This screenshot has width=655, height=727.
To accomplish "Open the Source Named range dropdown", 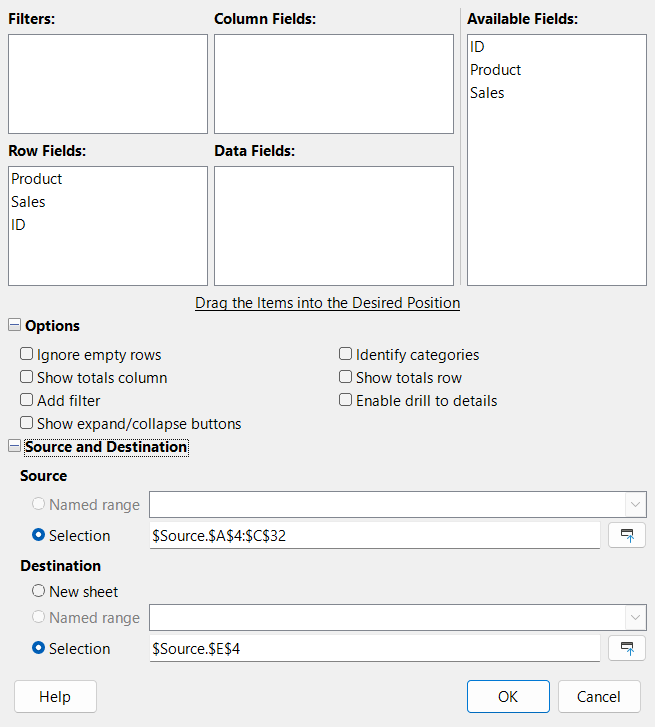I will point(634,505).
